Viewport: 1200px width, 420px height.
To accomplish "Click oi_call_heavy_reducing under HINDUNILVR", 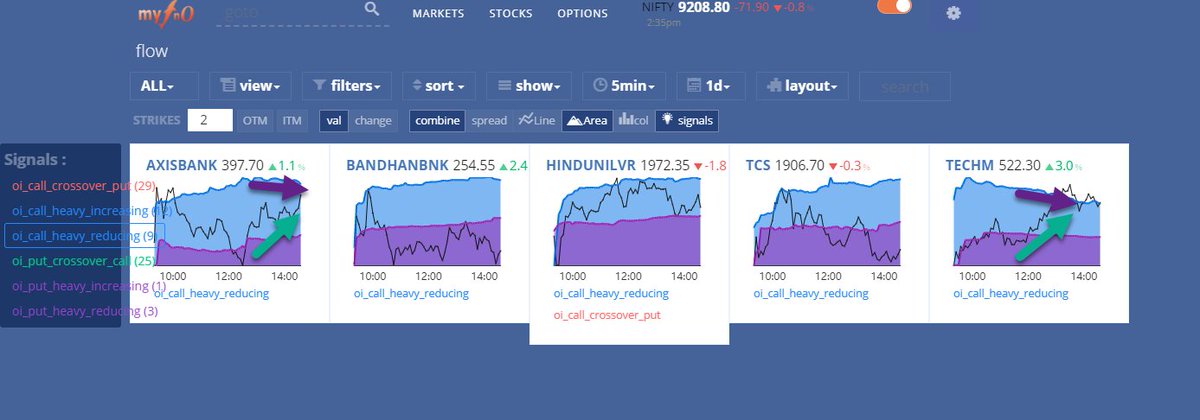I will [611, 294].
